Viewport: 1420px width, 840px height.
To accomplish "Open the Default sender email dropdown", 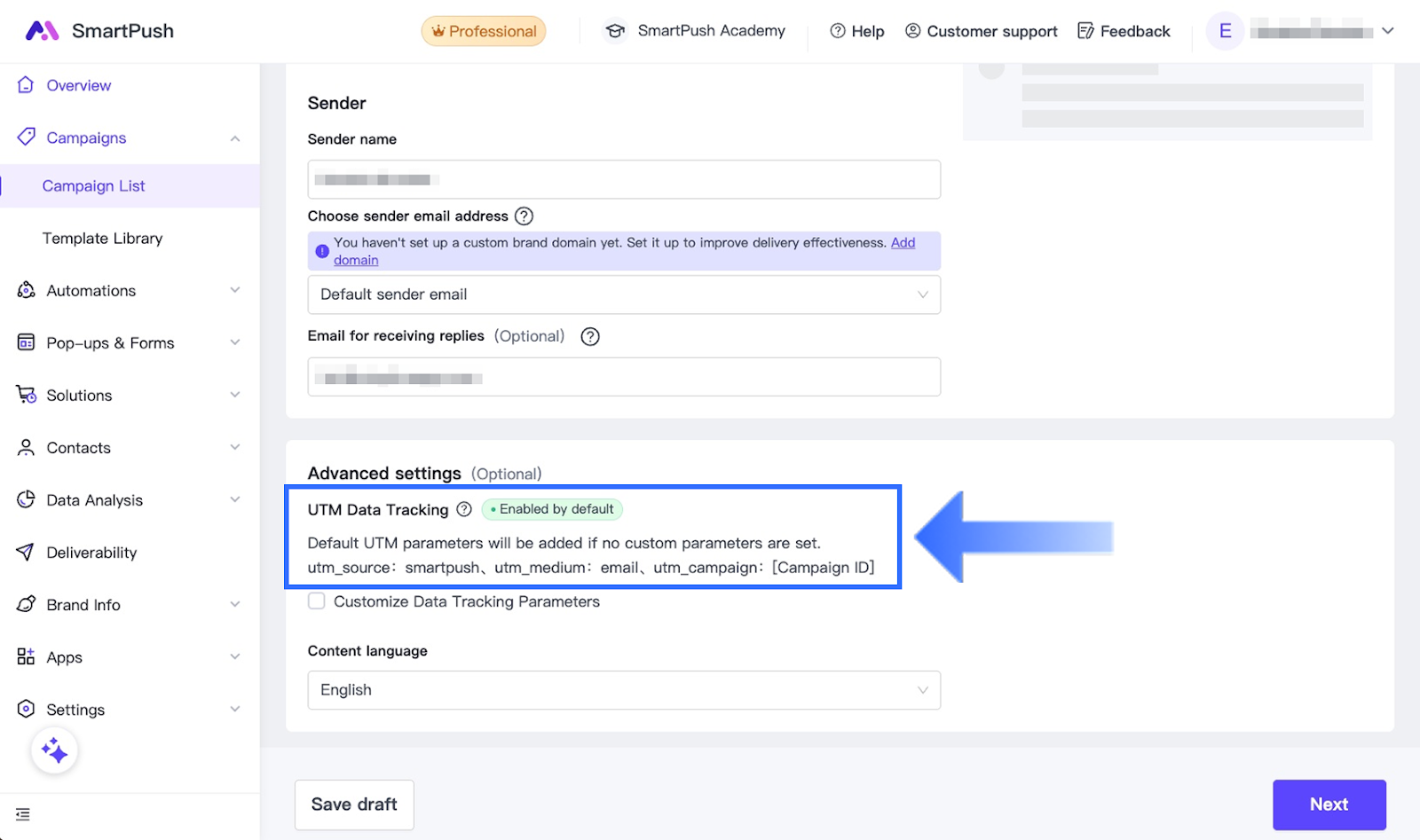I will (623, 294).
